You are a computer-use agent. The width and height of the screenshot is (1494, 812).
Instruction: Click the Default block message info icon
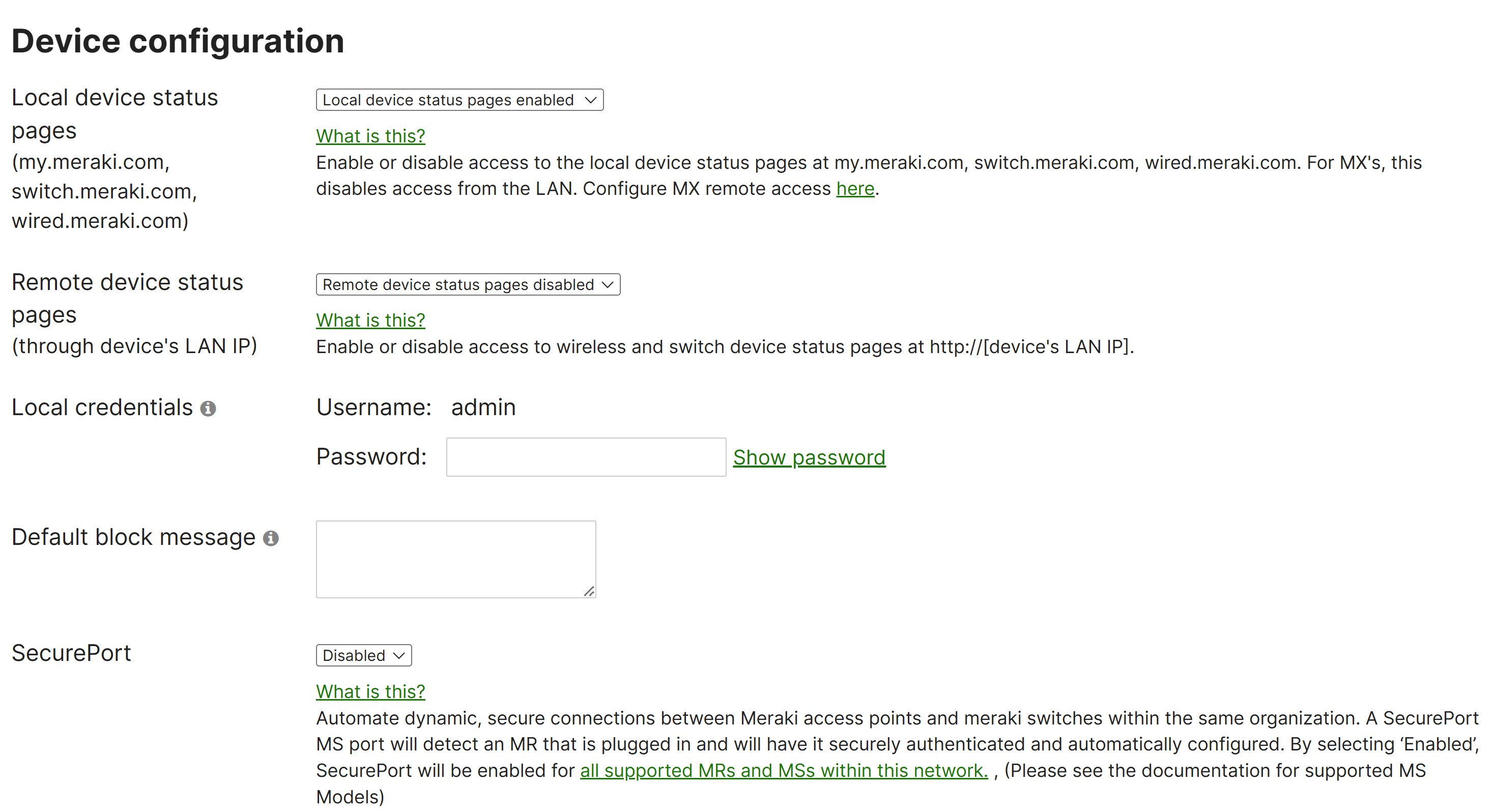(271, 539)
